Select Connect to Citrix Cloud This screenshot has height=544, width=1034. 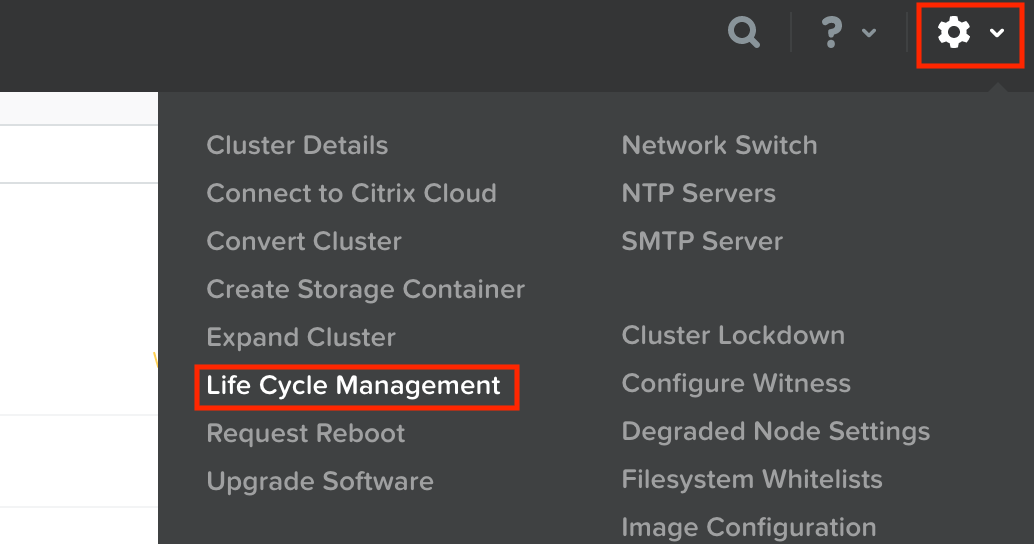click(x=351, y=193)
